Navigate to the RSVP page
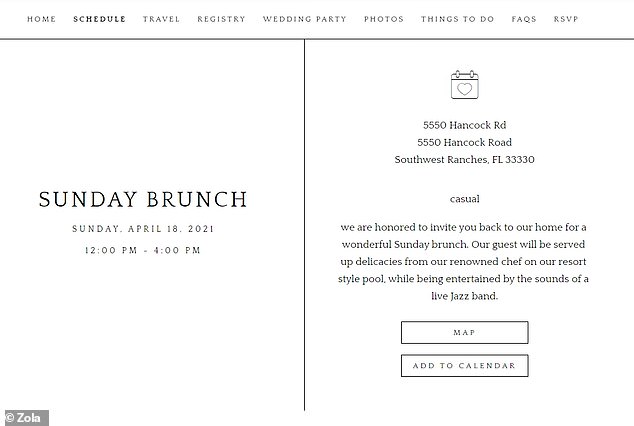Viewport: 634px width, 426px height. (x=566, y=19)
